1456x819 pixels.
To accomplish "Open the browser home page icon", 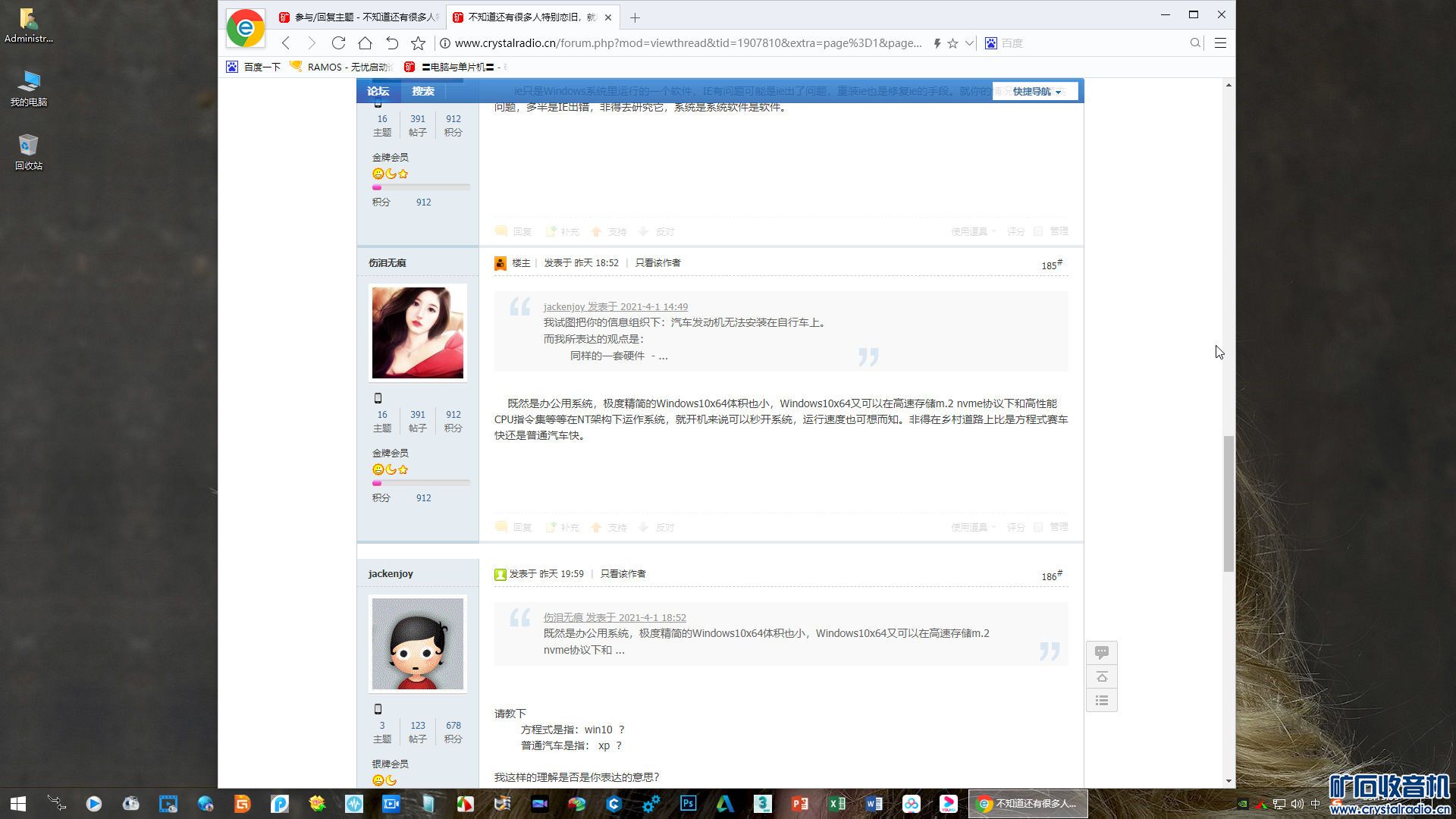I will (365, 43).
